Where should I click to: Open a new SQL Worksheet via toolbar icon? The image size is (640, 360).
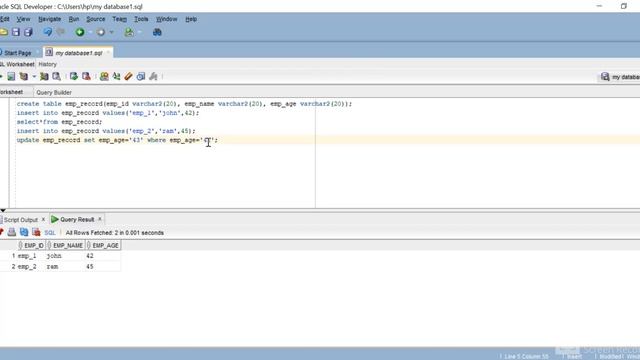click(x=129, y=32)
